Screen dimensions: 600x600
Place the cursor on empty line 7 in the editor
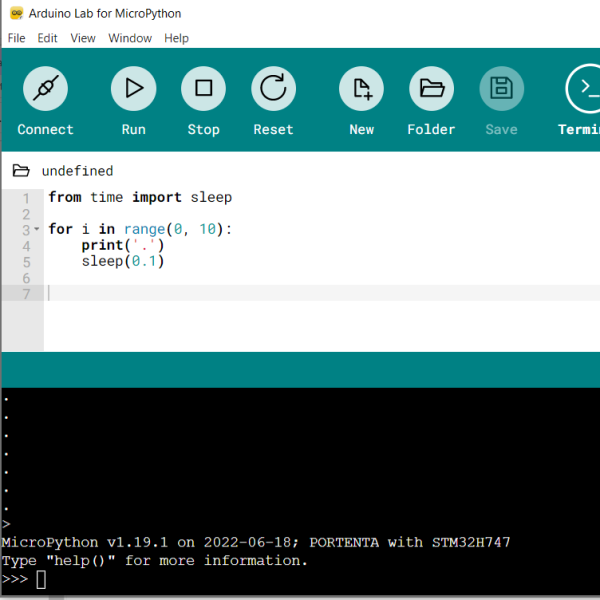click(x=300, y=293)
